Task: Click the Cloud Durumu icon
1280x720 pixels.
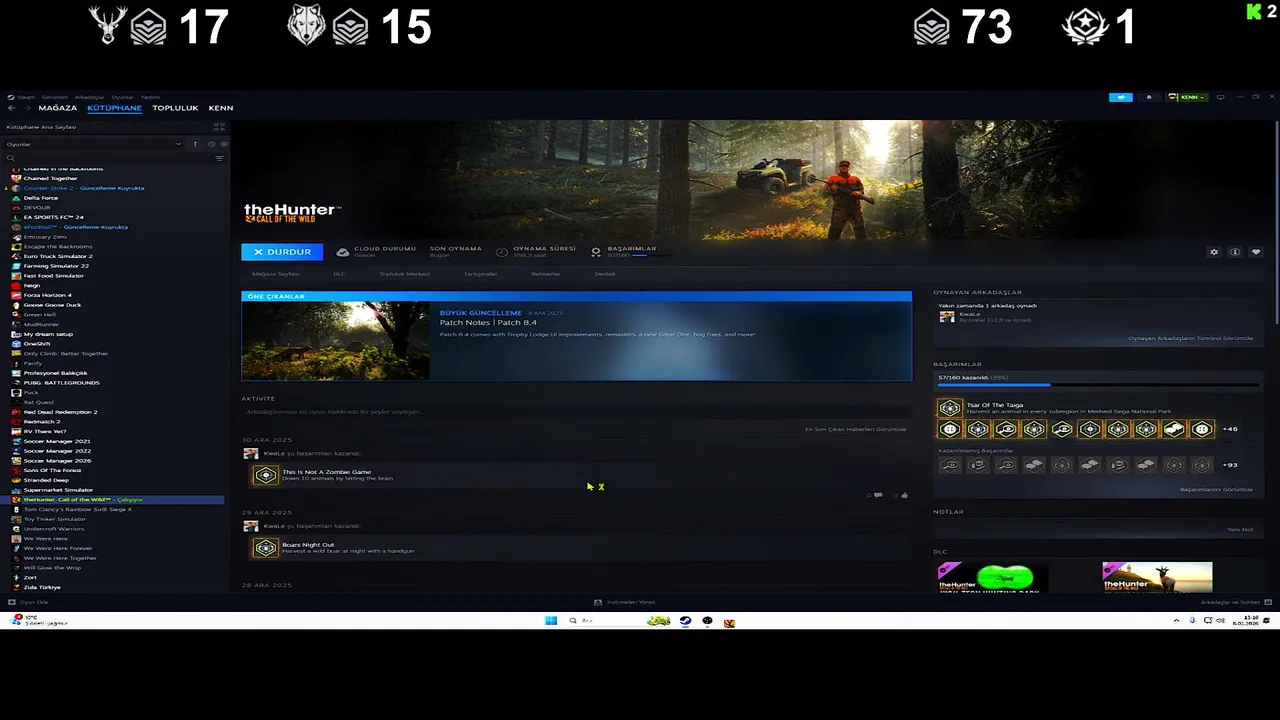Action: [x=343, y=252]
